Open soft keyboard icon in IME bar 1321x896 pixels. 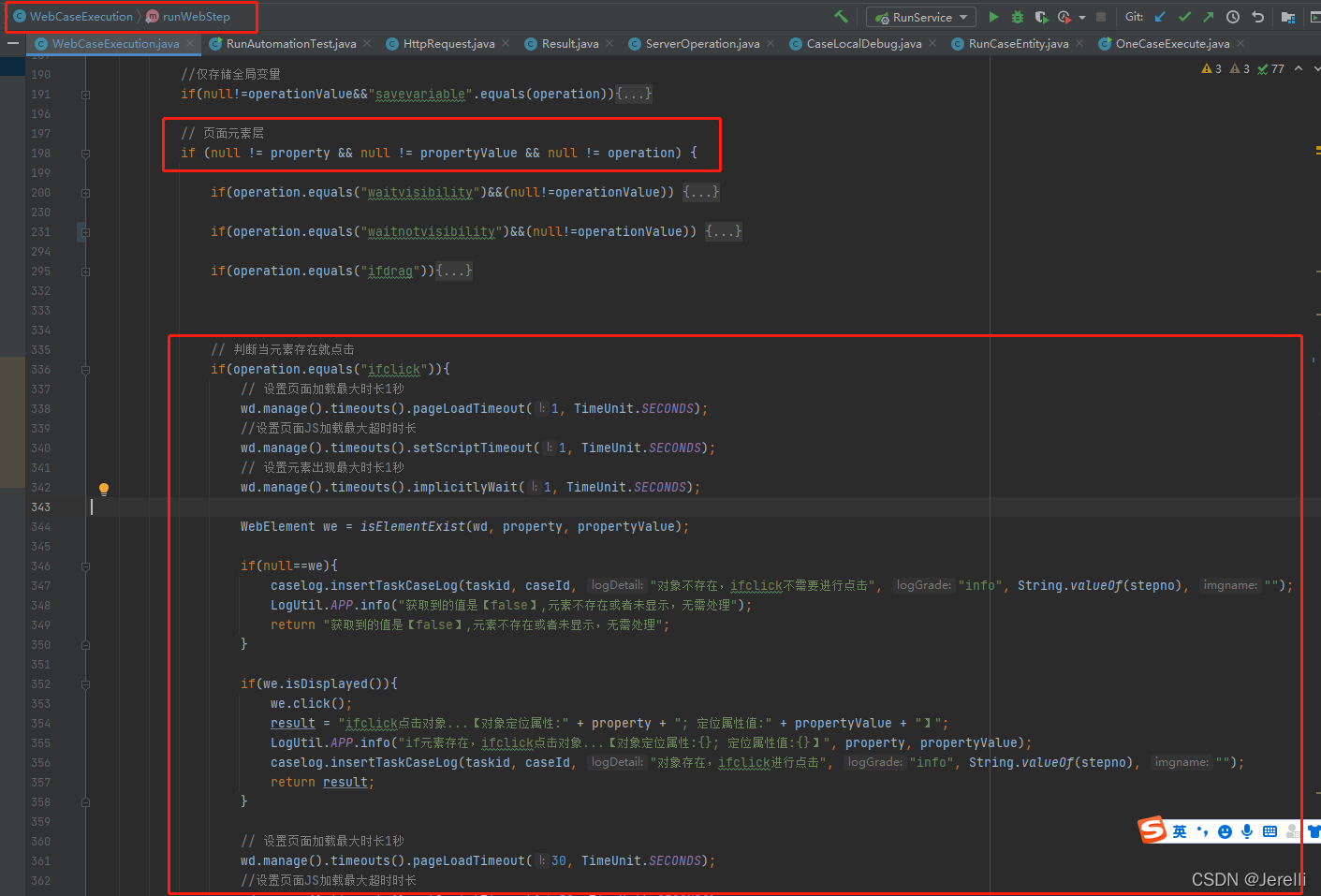(x=1270, y=831)
